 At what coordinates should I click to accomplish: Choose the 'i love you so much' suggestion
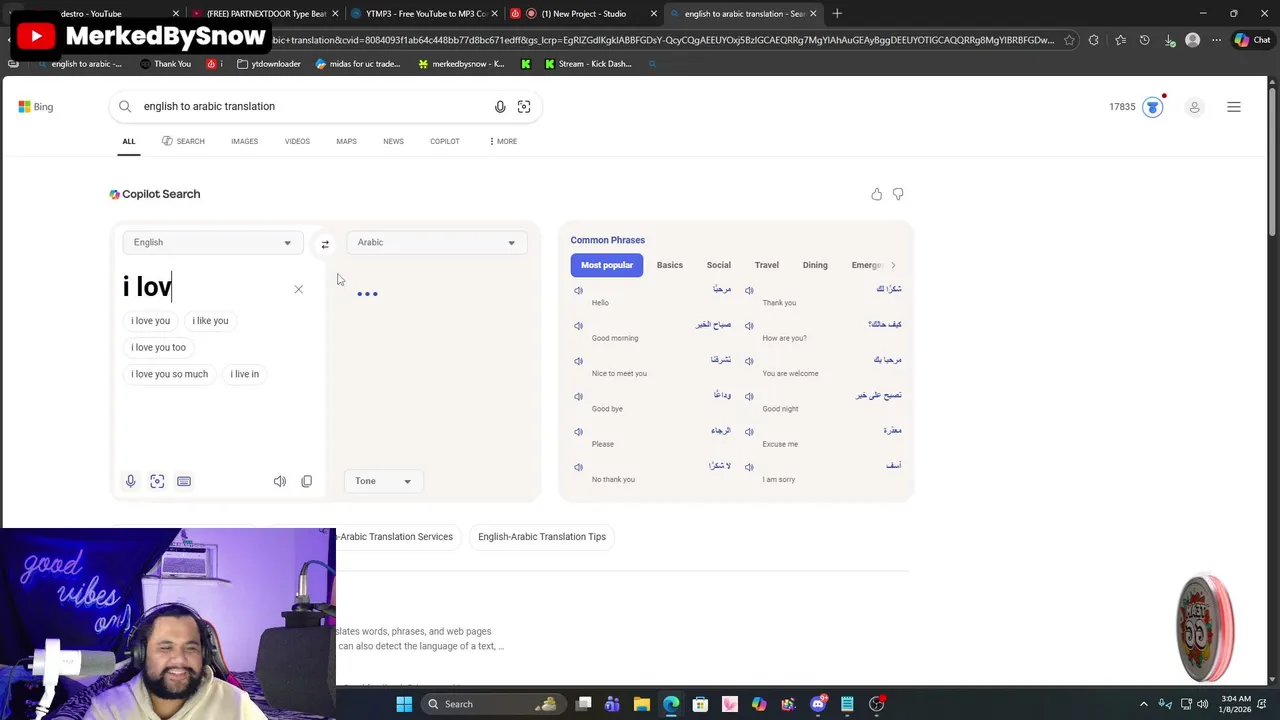tap(169, 374)
